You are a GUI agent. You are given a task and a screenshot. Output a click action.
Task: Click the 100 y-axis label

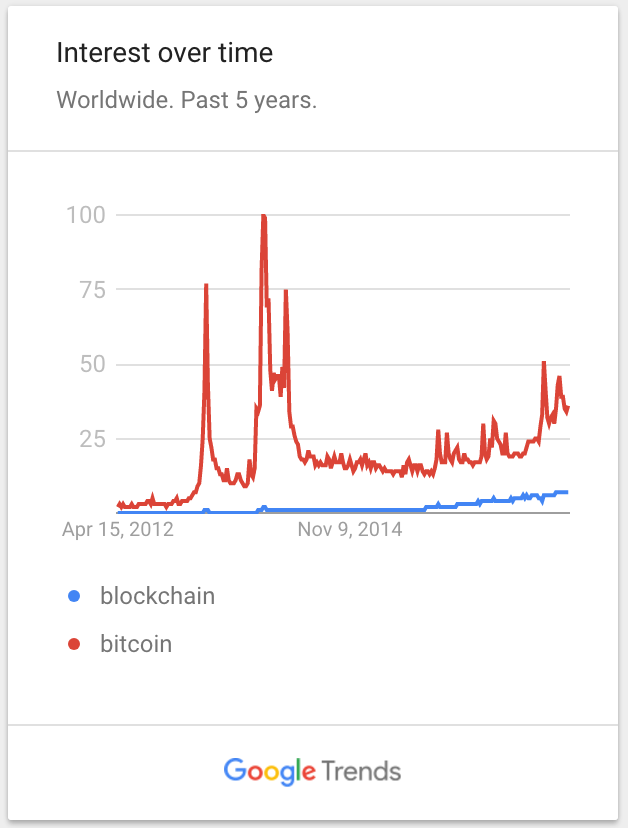pyautogui.click(x=86, y=215)
